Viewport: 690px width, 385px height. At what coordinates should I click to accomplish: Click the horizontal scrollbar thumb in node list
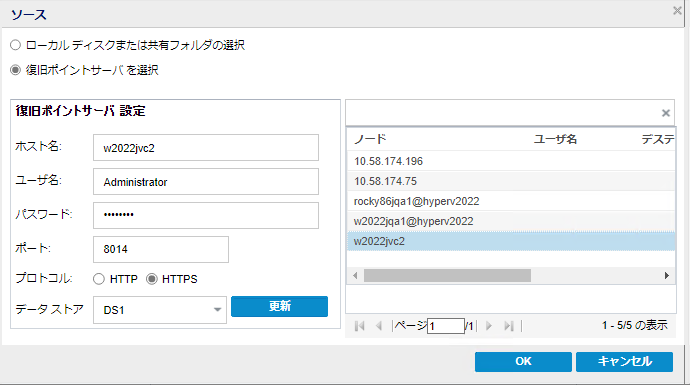[447, 276]
